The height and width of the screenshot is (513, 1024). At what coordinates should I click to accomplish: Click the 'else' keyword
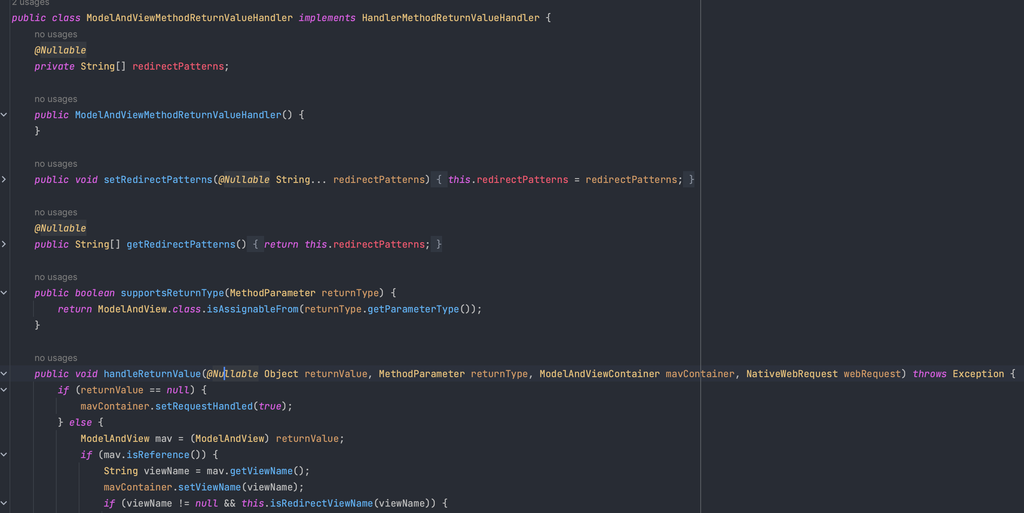[80, 422]
